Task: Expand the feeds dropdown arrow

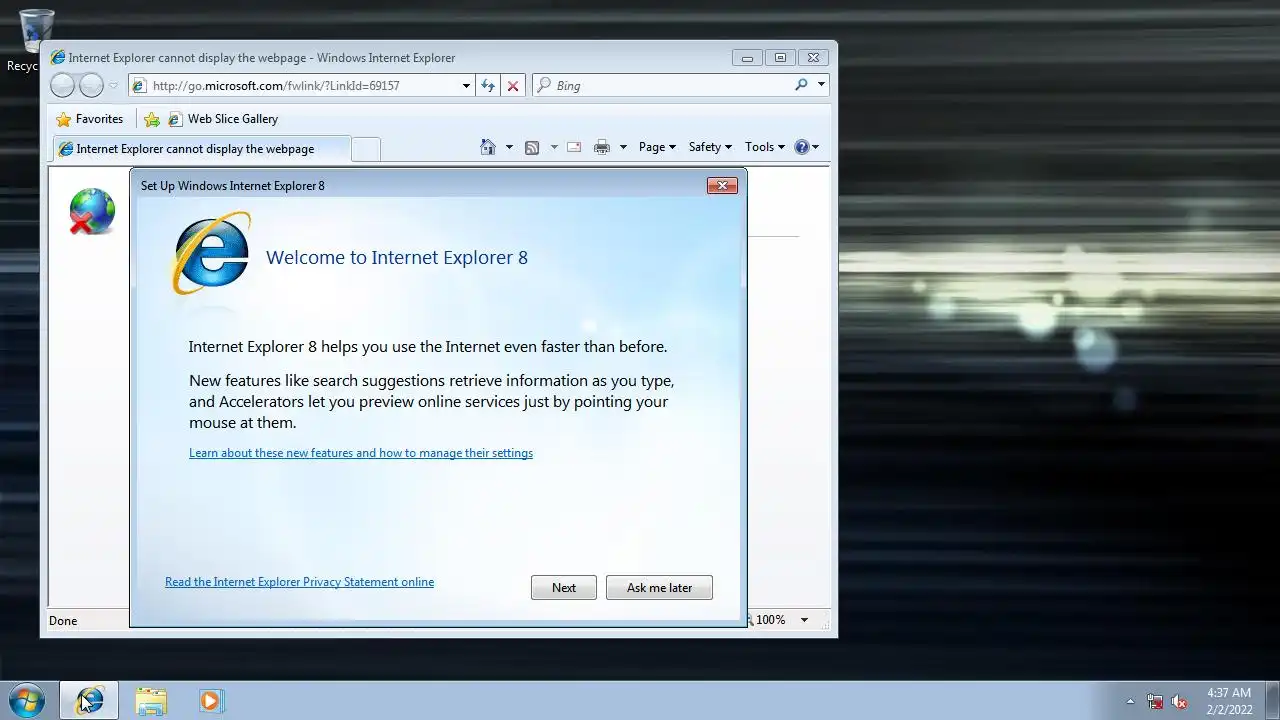Action: [554, 147]
